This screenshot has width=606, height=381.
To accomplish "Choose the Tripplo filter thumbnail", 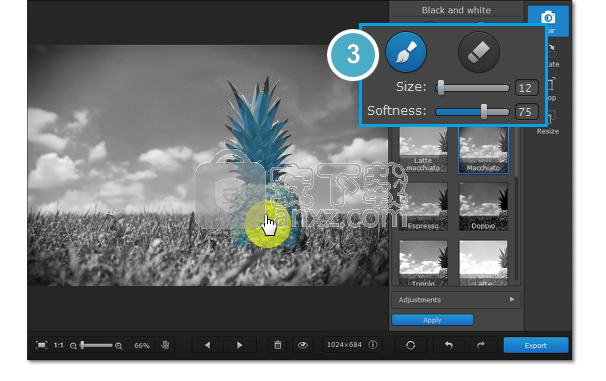I will 423,263.
